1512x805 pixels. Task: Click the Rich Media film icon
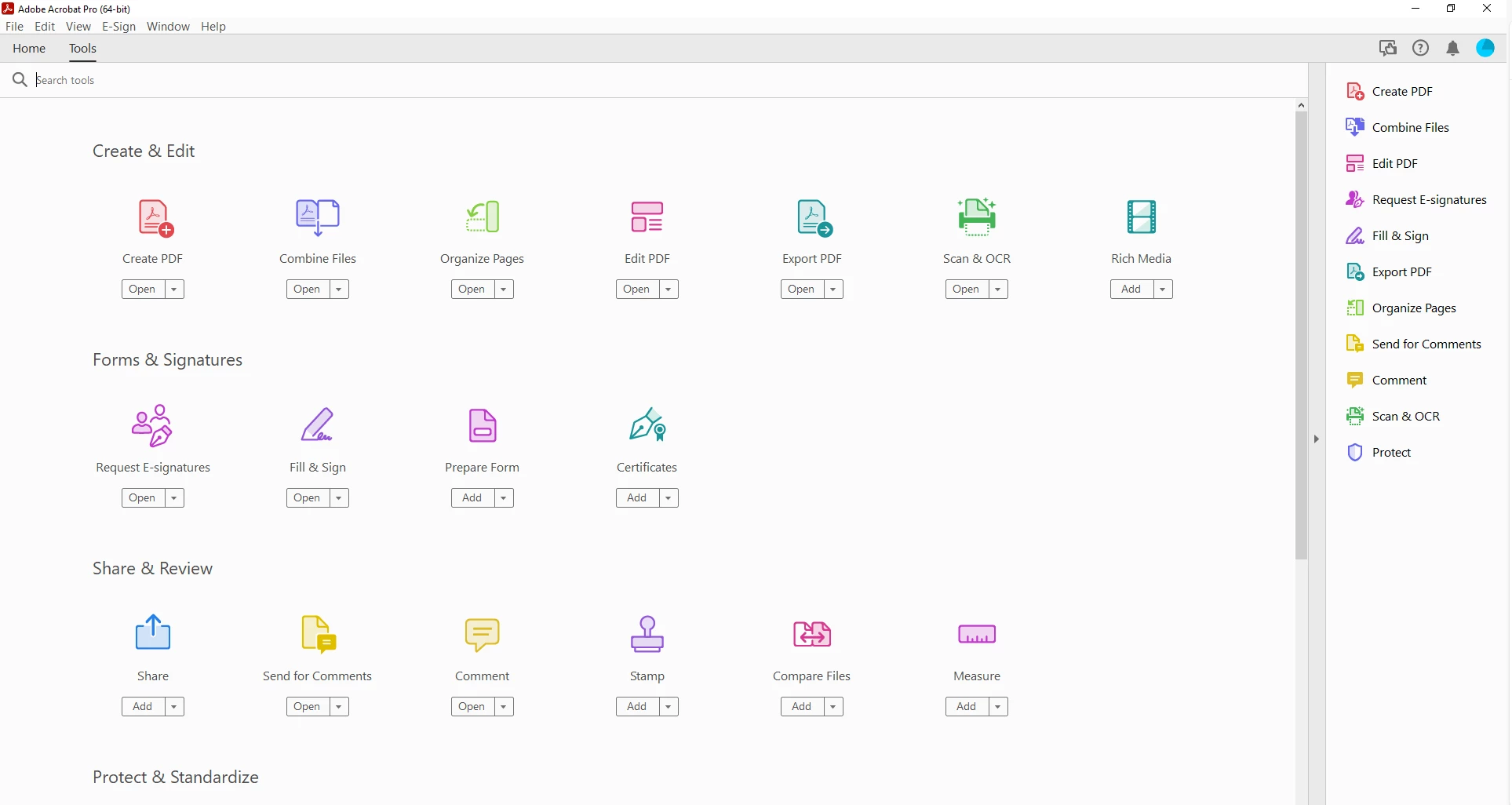tap(1142, 217)
